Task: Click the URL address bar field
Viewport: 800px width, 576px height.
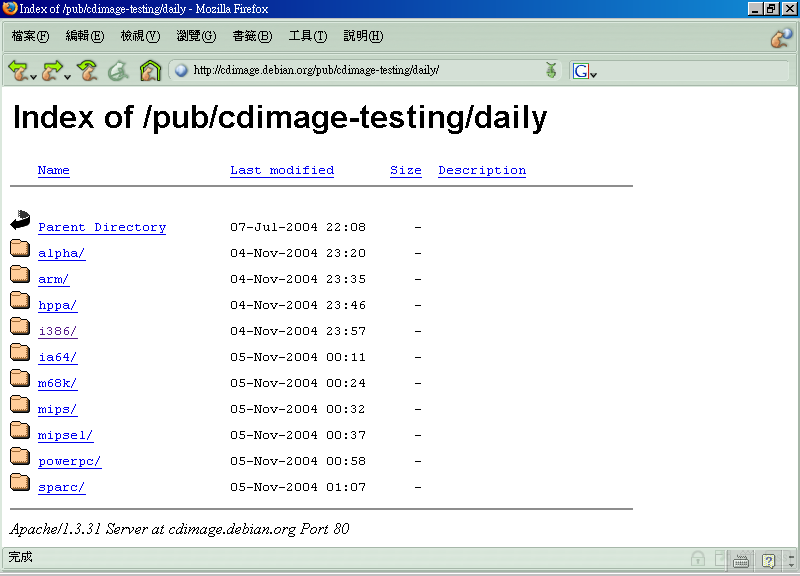Action: coord(360,70)
